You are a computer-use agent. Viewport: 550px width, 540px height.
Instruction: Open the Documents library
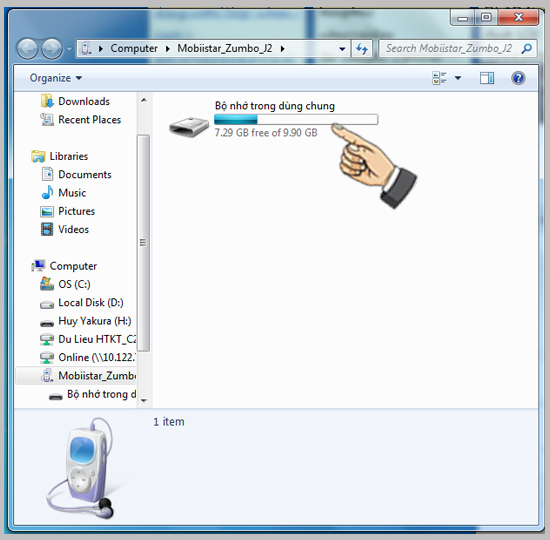[x=85, y=174]
